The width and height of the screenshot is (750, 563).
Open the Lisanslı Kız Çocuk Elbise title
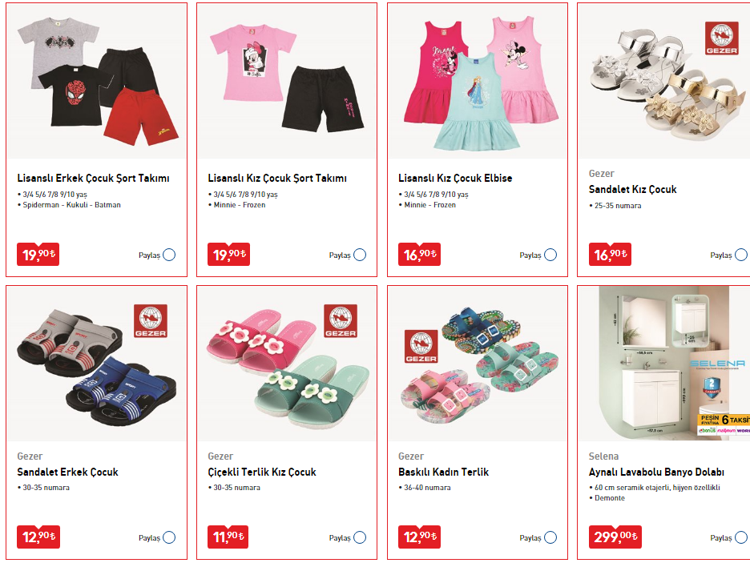(455, 178)
